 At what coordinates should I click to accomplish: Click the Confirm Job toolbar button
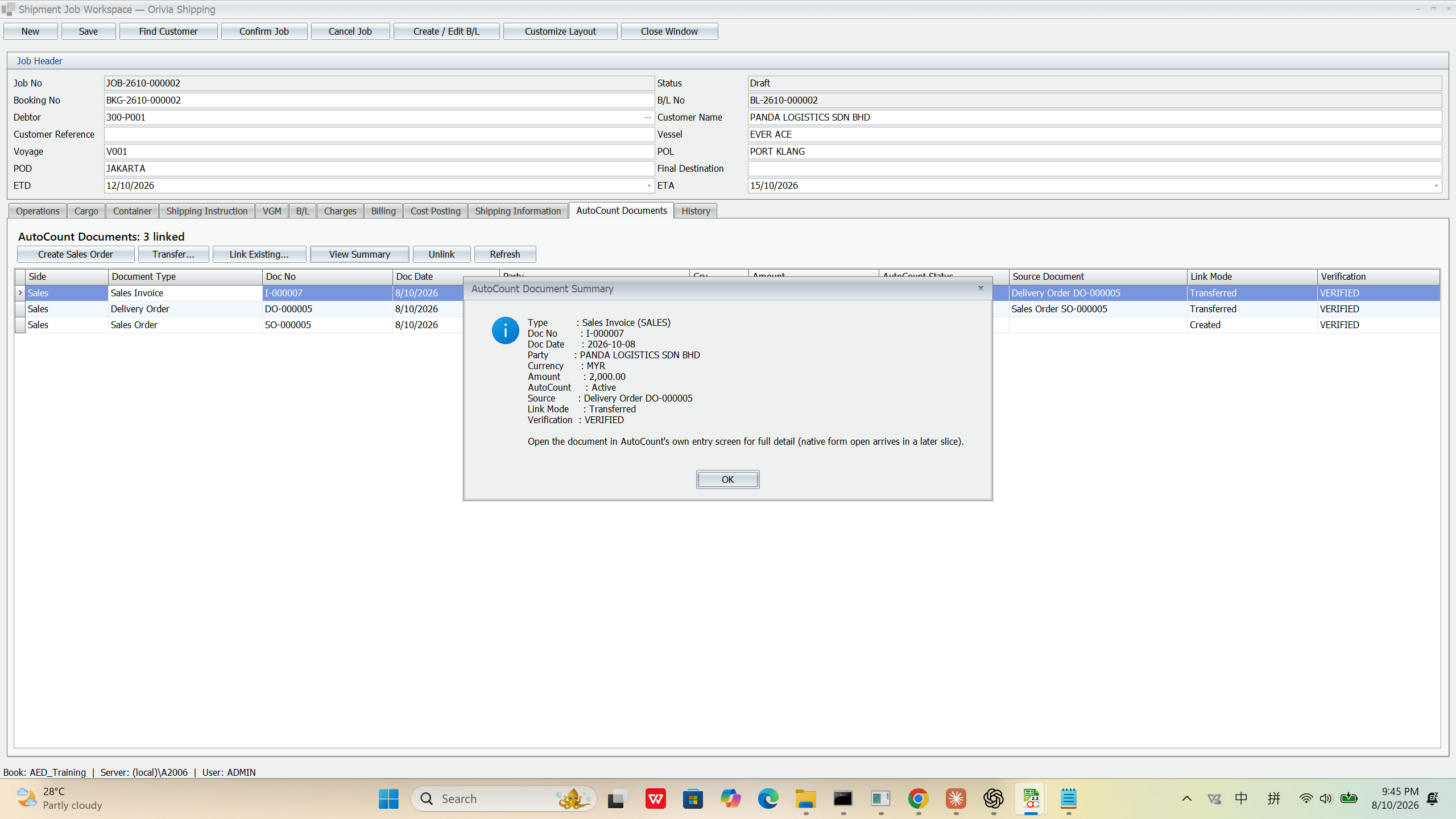point(264,31)
